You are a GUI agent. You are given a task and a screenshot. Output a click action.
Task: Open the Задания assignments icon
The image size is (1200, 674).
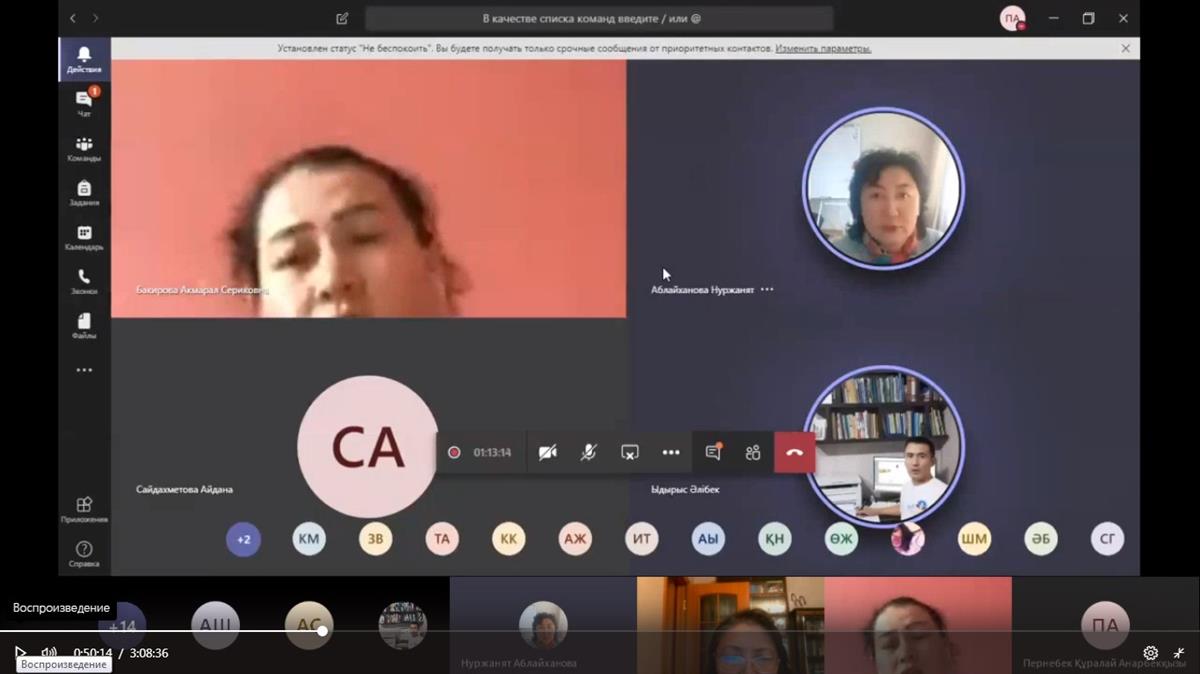pos(84,192)
